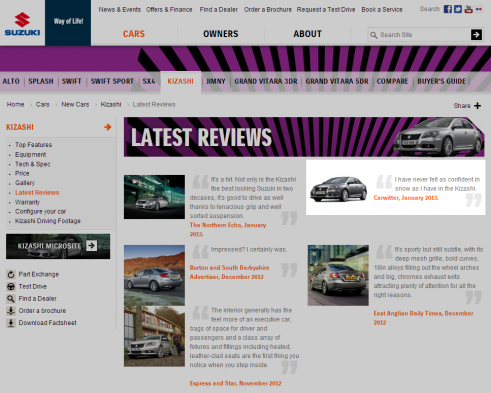Screen dimensions: 491x393
Task: Switch to the SWIFT SPORT tab
Action: click(x=112, y=81)
